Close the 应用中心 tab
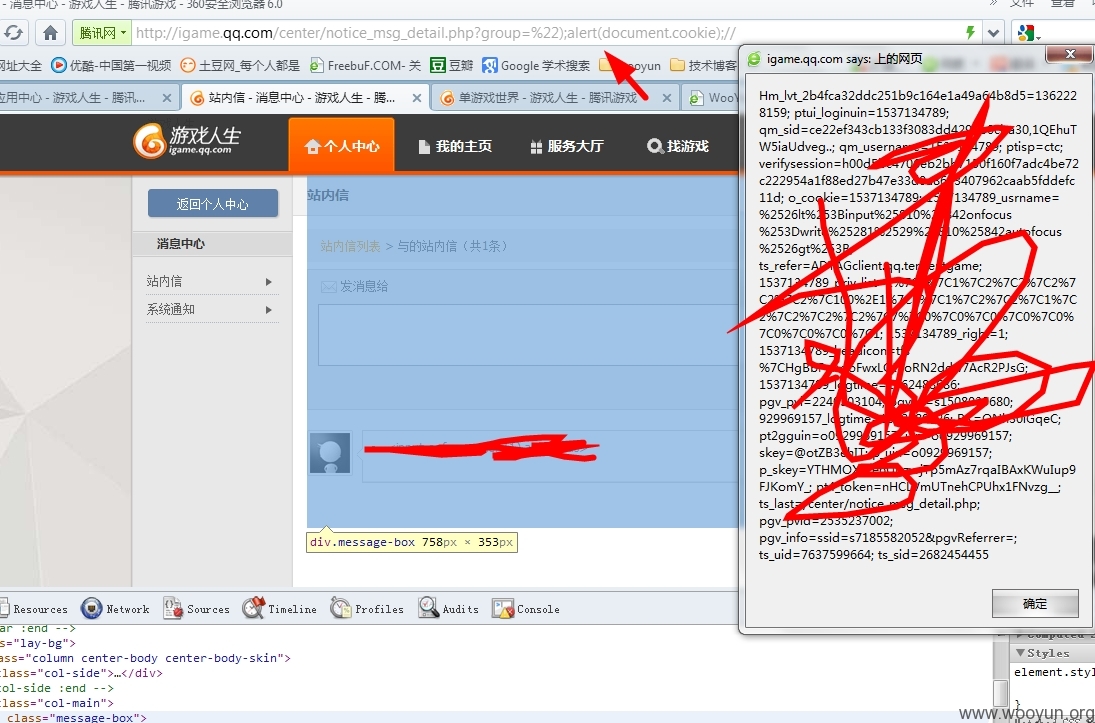 (166, 98)
